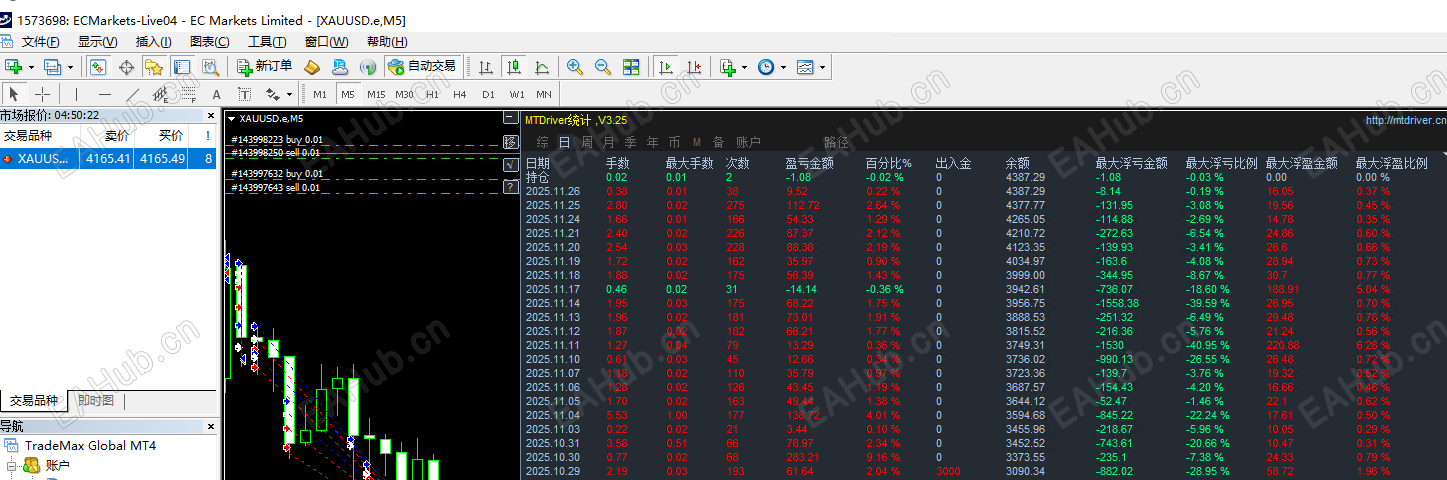Select the text label tool
Screen dimensions: 1447x480
pyautogui.click(x=244, y=94)
